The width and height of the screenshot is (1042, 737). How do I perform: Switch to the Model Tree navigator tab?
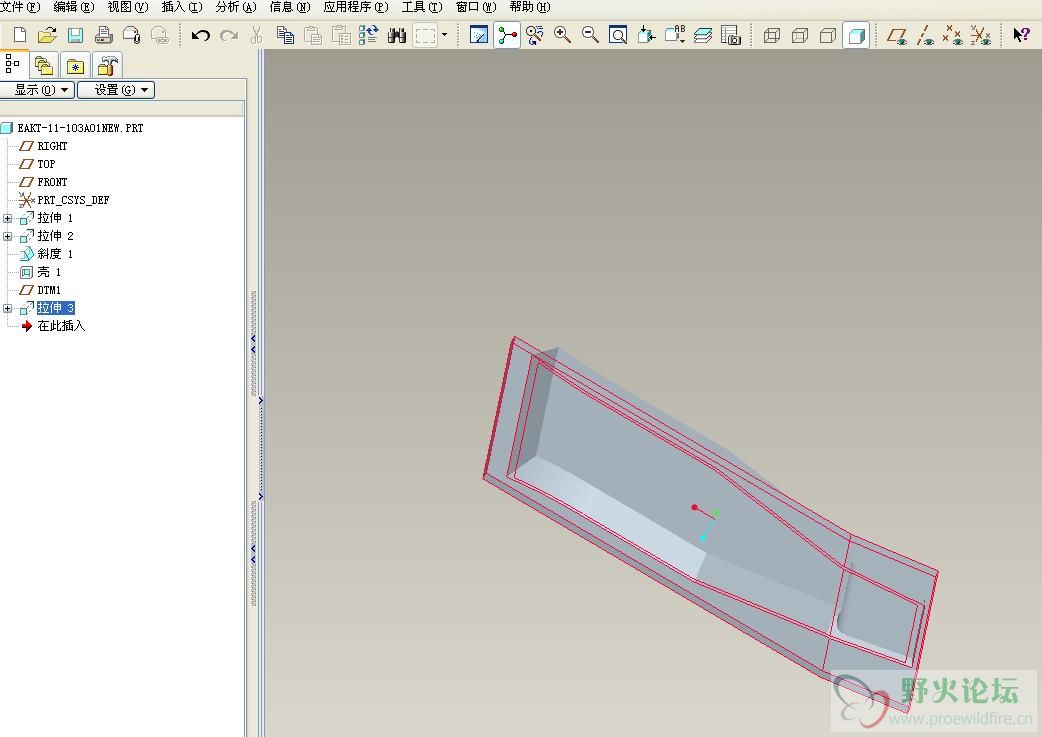(x=13, y=64)
